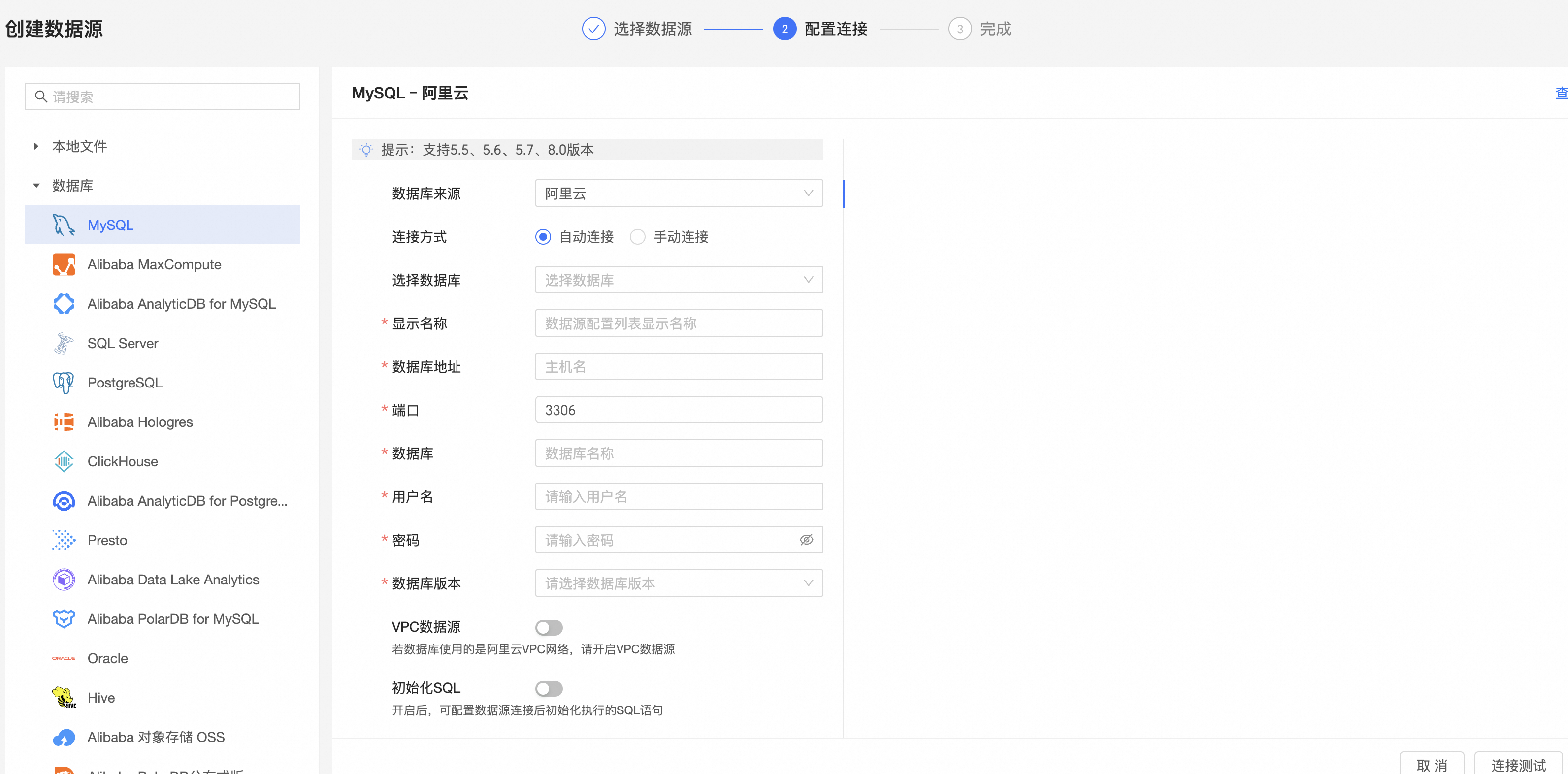This screenshot has height=774, width=1568.
Task: Expand the 本地文件 tree group
Action: tap(36, 146)
